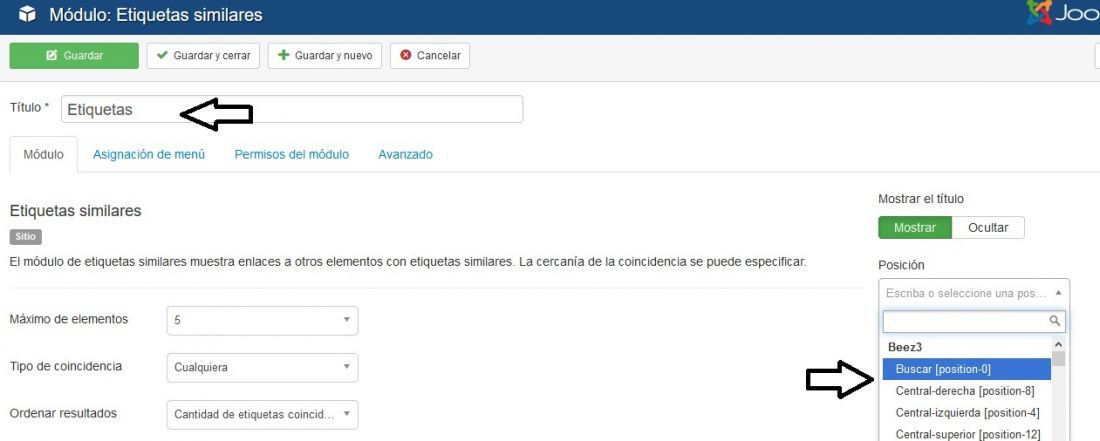Click Guardar y cerrar button

click(x=203, y=56)
